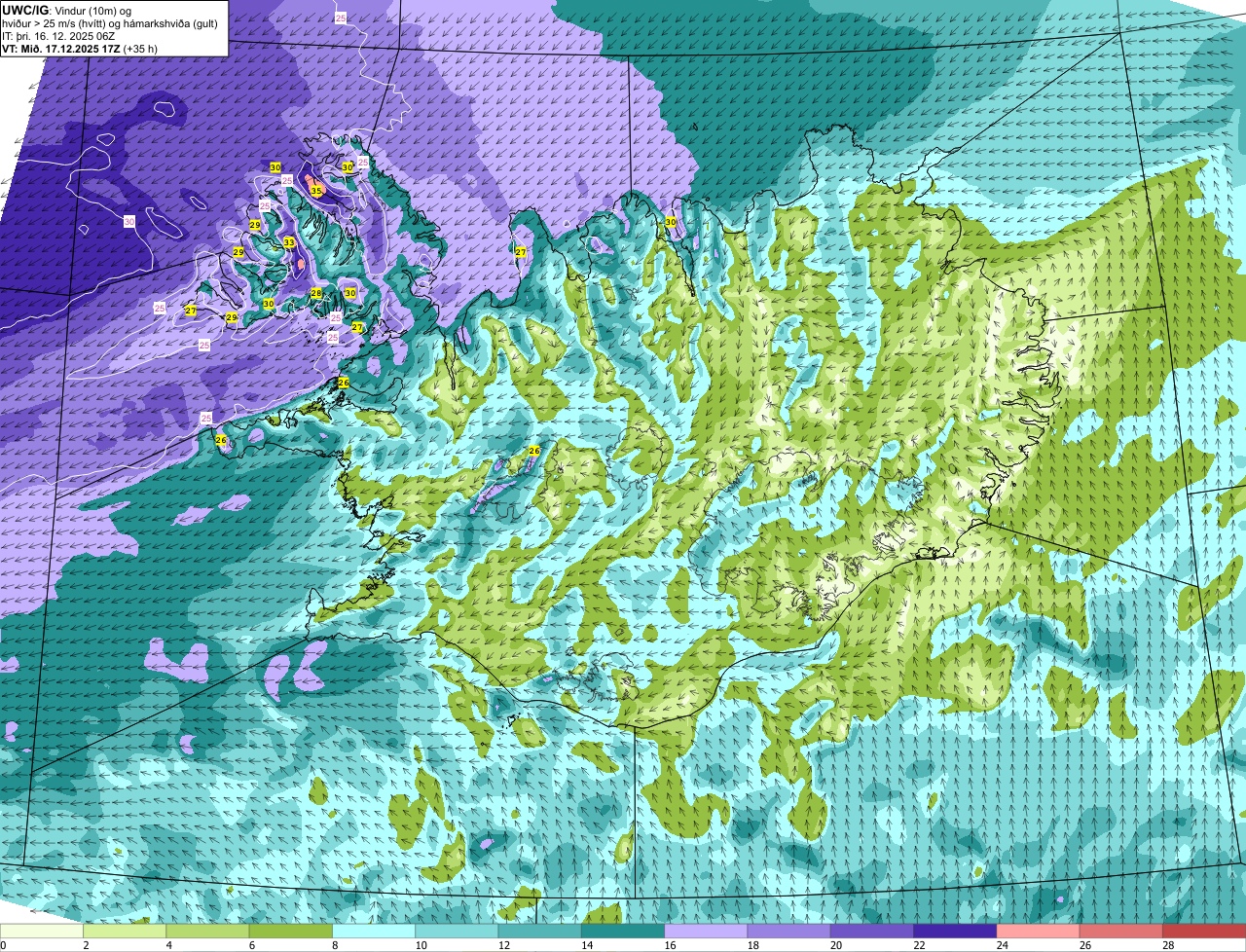Click the legend tick label 18
The height and width of the screenshot is (952, 1246).
752,945
